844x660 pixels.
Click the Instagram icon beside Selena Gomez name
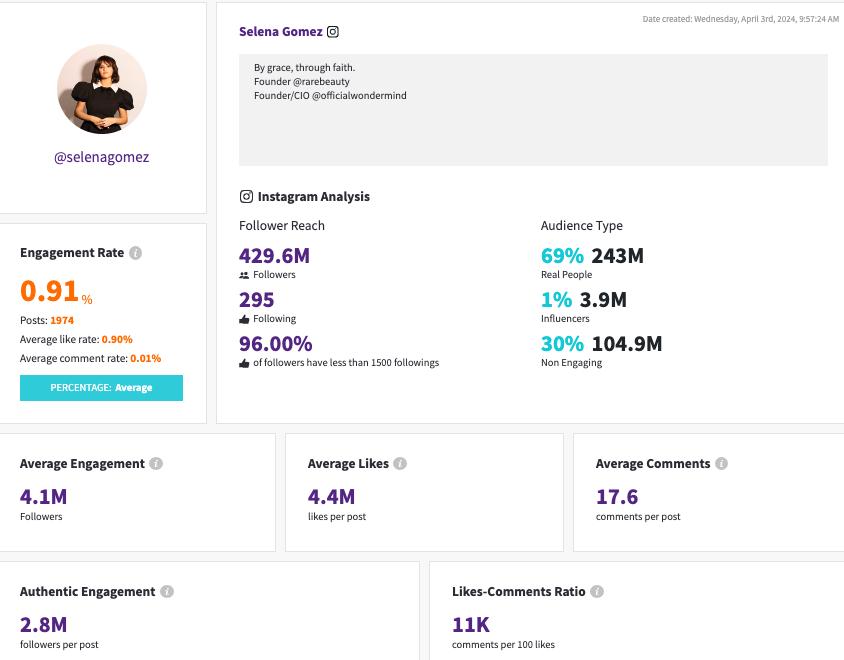pos(333,32)
